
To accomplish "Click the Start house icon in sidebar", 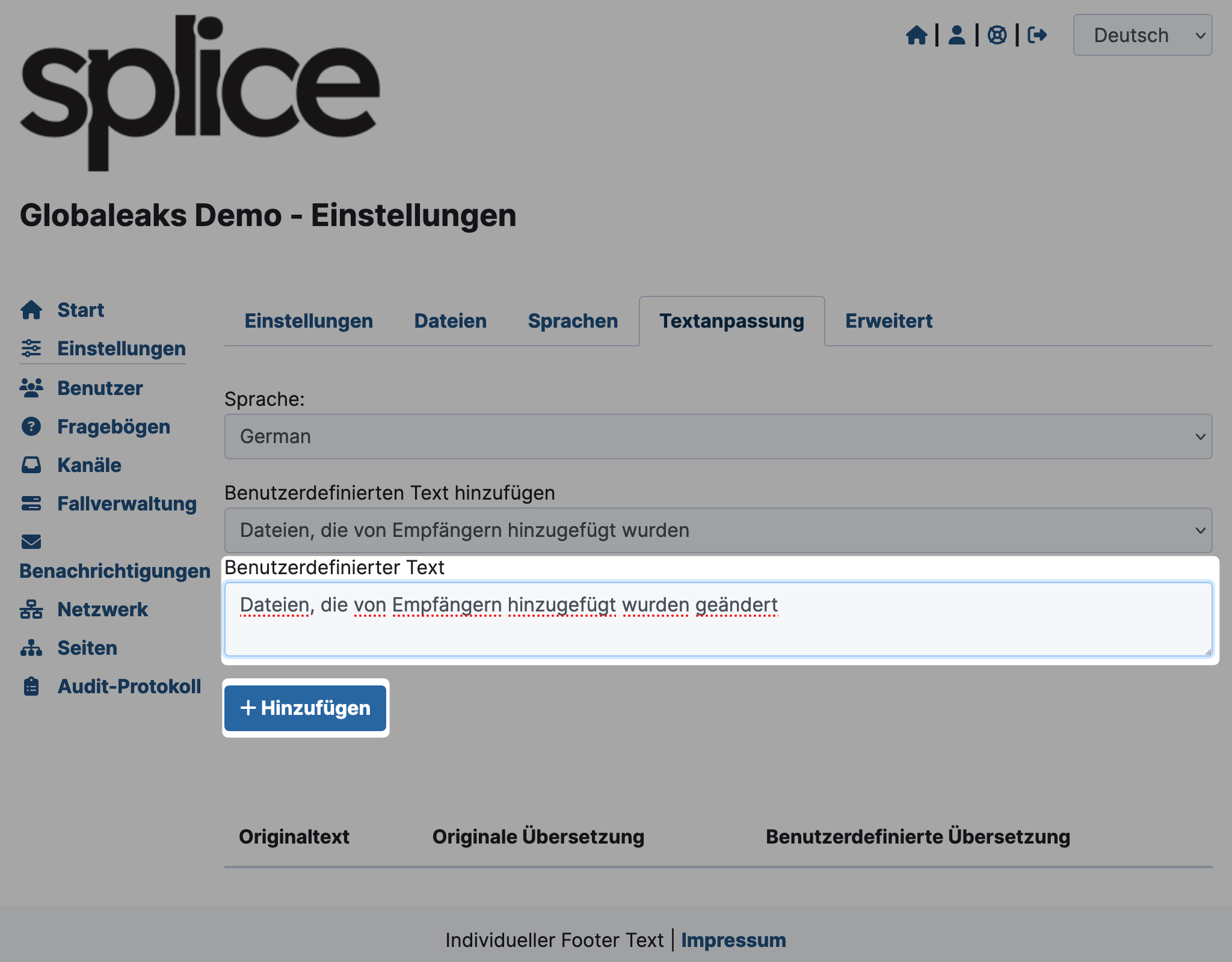I will 31,310.
